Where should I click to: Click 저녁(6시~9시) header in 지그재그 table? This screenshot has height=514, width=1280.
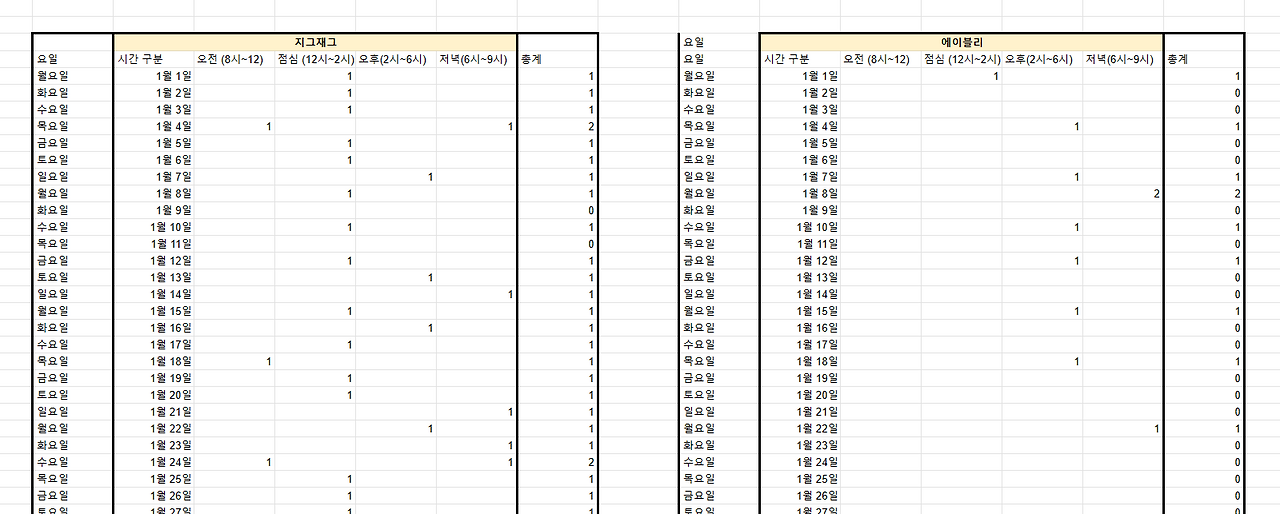pos(473,59)
